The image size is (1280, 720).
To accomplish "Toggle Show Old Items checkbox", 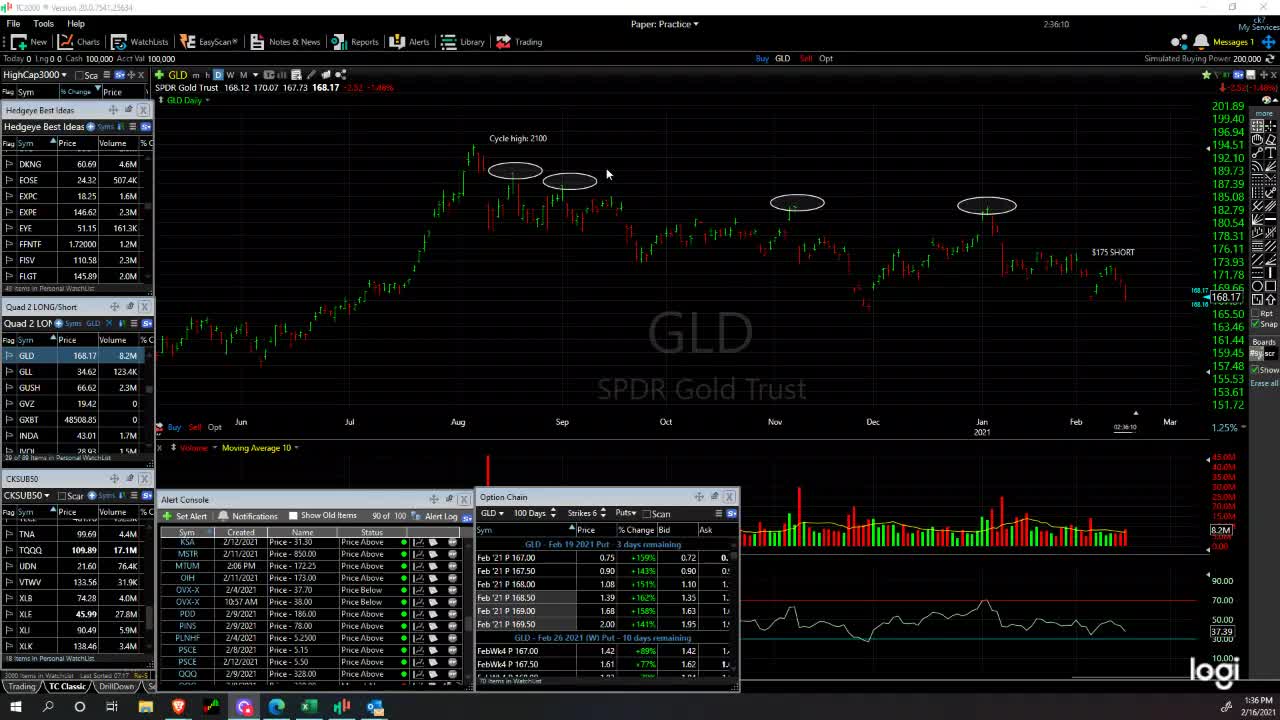I will pyautogui.click(x=293, y=516).
